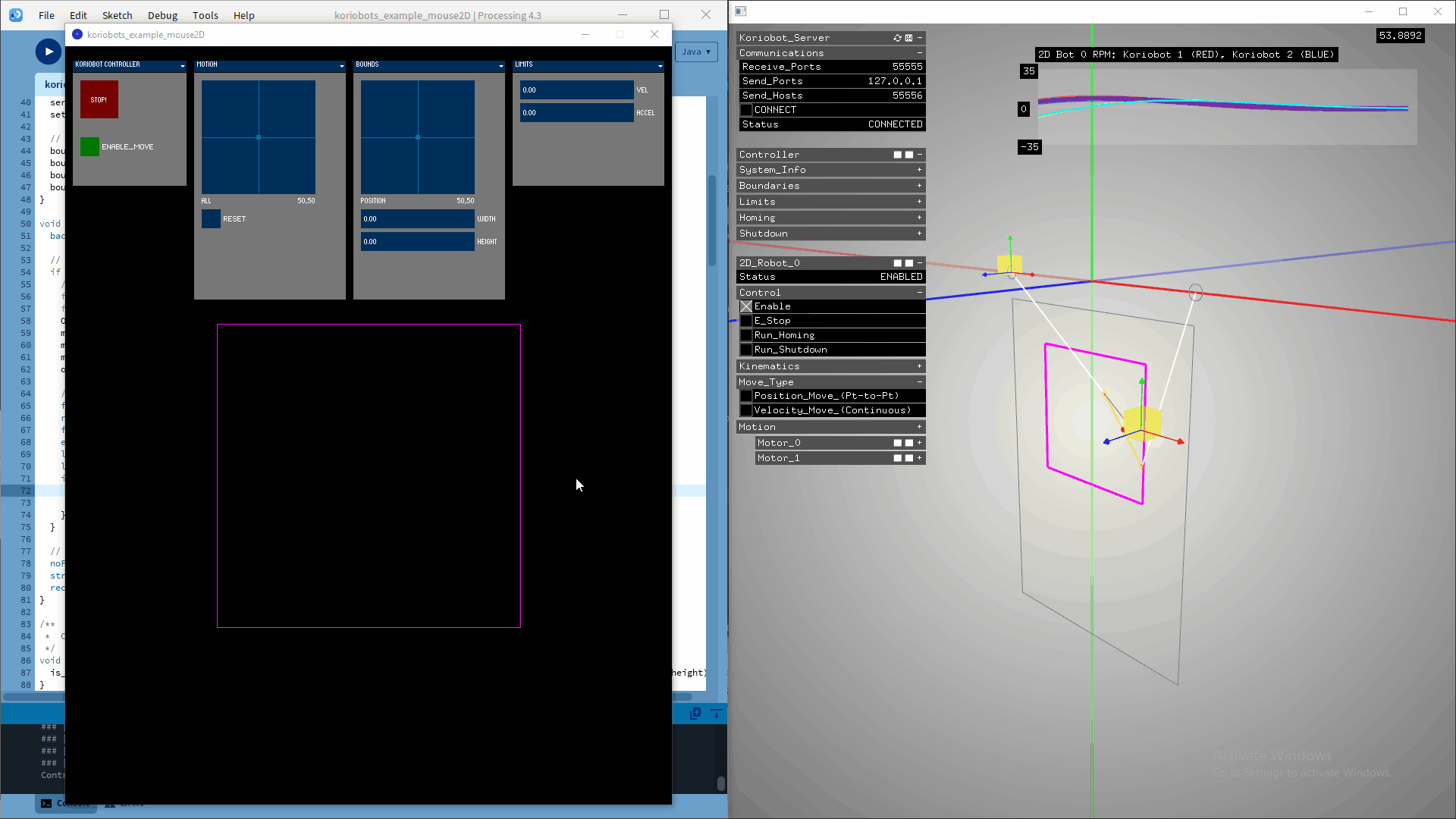The height and width of the screenshot is (819, 1456).
Task: Collapse the Koriobot_Server panel with minus
Action: point(920,38)
